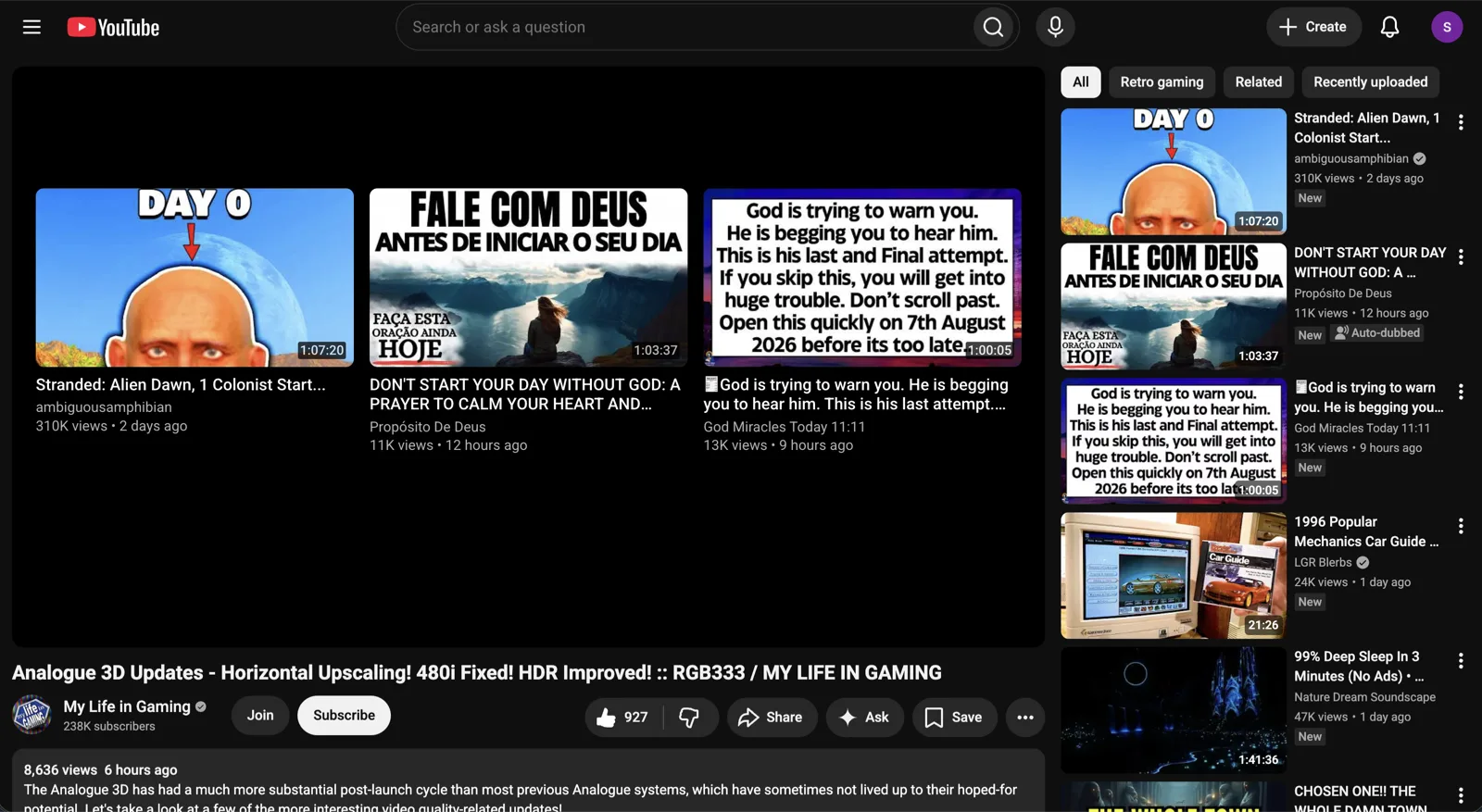Viewport: 1482px width, 812px height.
Task: Save the video to playlist
Action: (954, 718)
